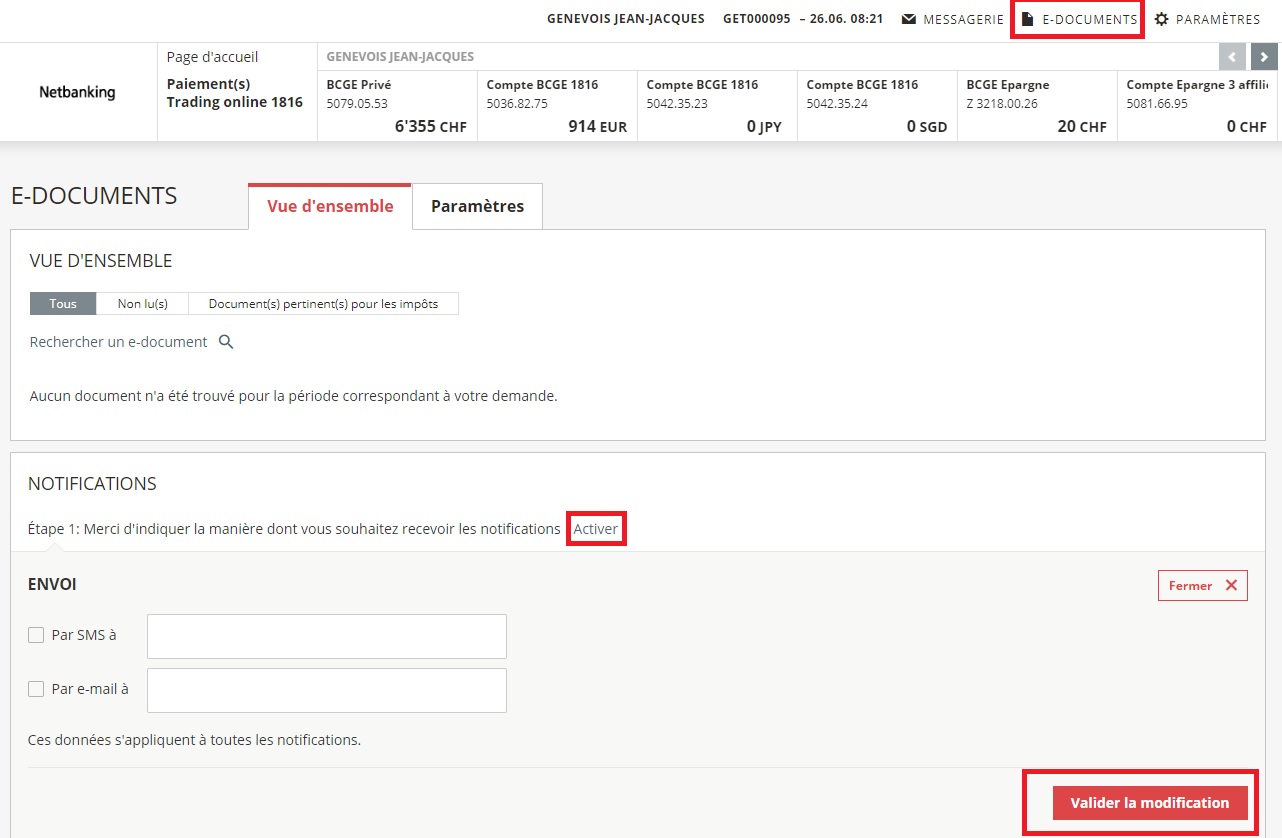Open the Page d'accueil link
This screenshot has height=838, width=1282.
(x=212, y=57)
